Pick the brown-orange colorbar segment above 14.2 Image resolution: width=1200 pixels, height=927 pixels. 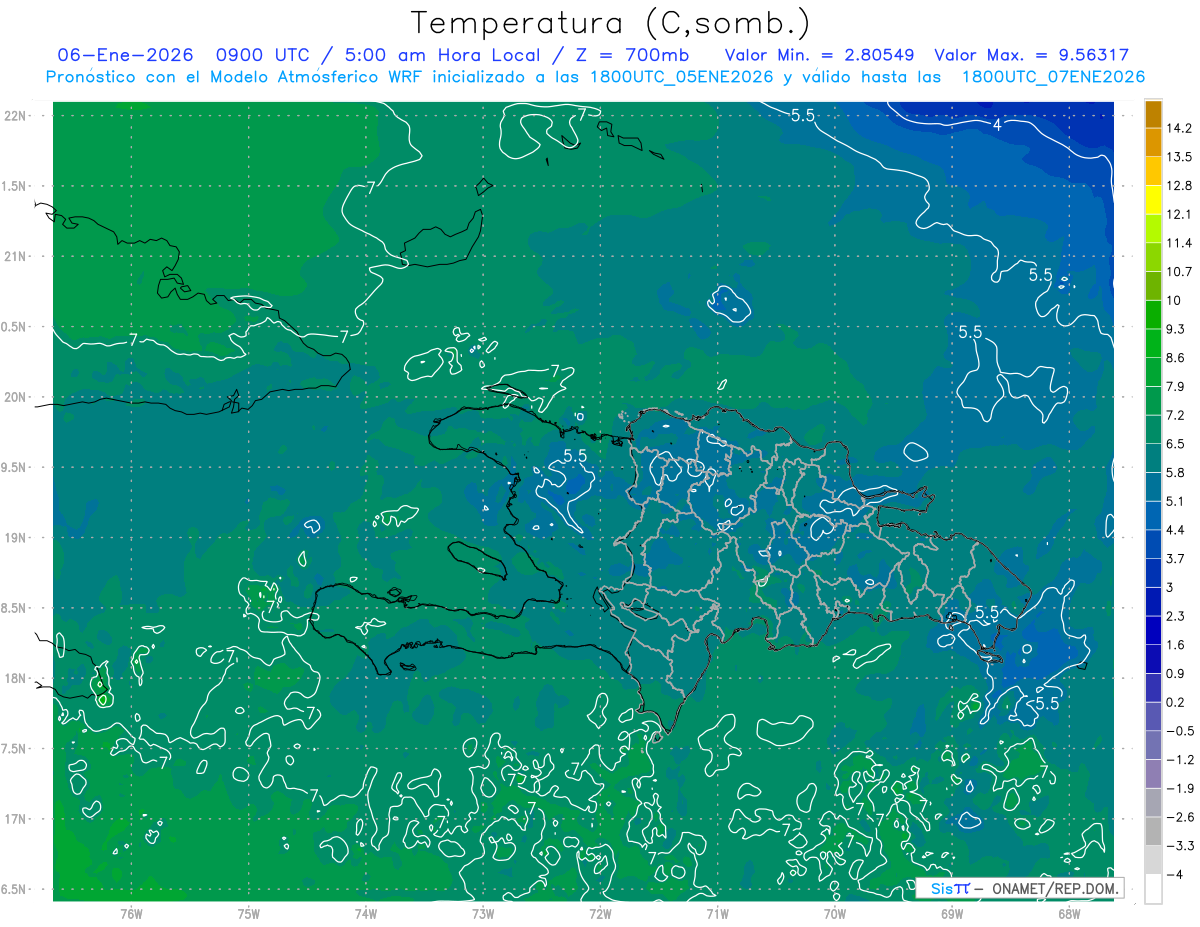[1153, 114]
